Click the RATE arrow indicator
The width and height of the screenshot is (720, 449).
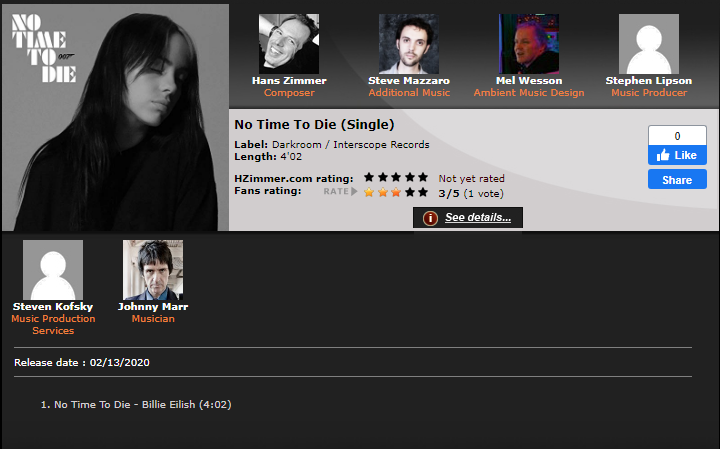click(x=340, y=191)
